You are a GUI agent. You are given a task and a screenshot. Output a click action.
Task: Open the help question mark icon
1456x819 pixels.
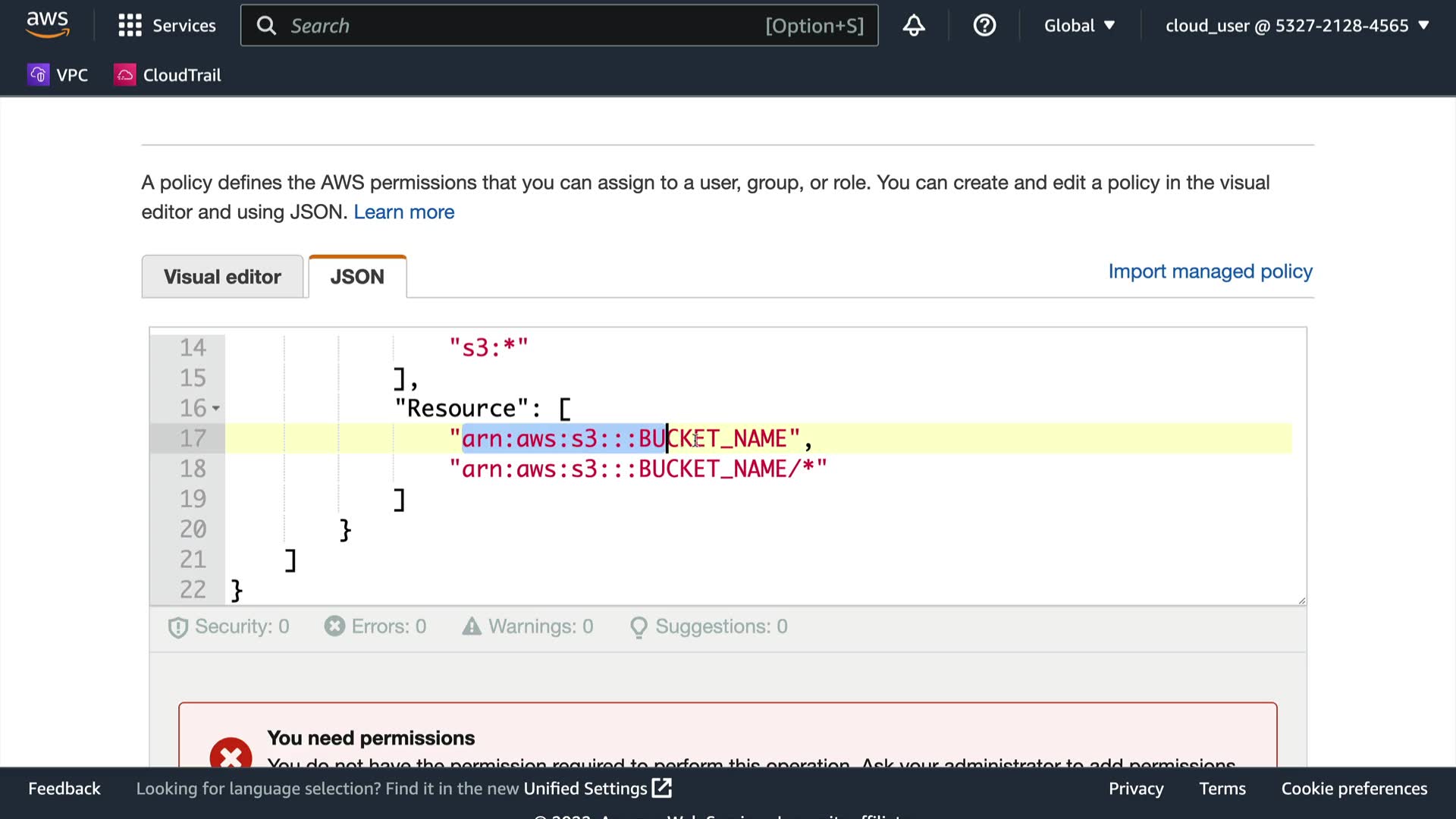click(x=984, y=26)
